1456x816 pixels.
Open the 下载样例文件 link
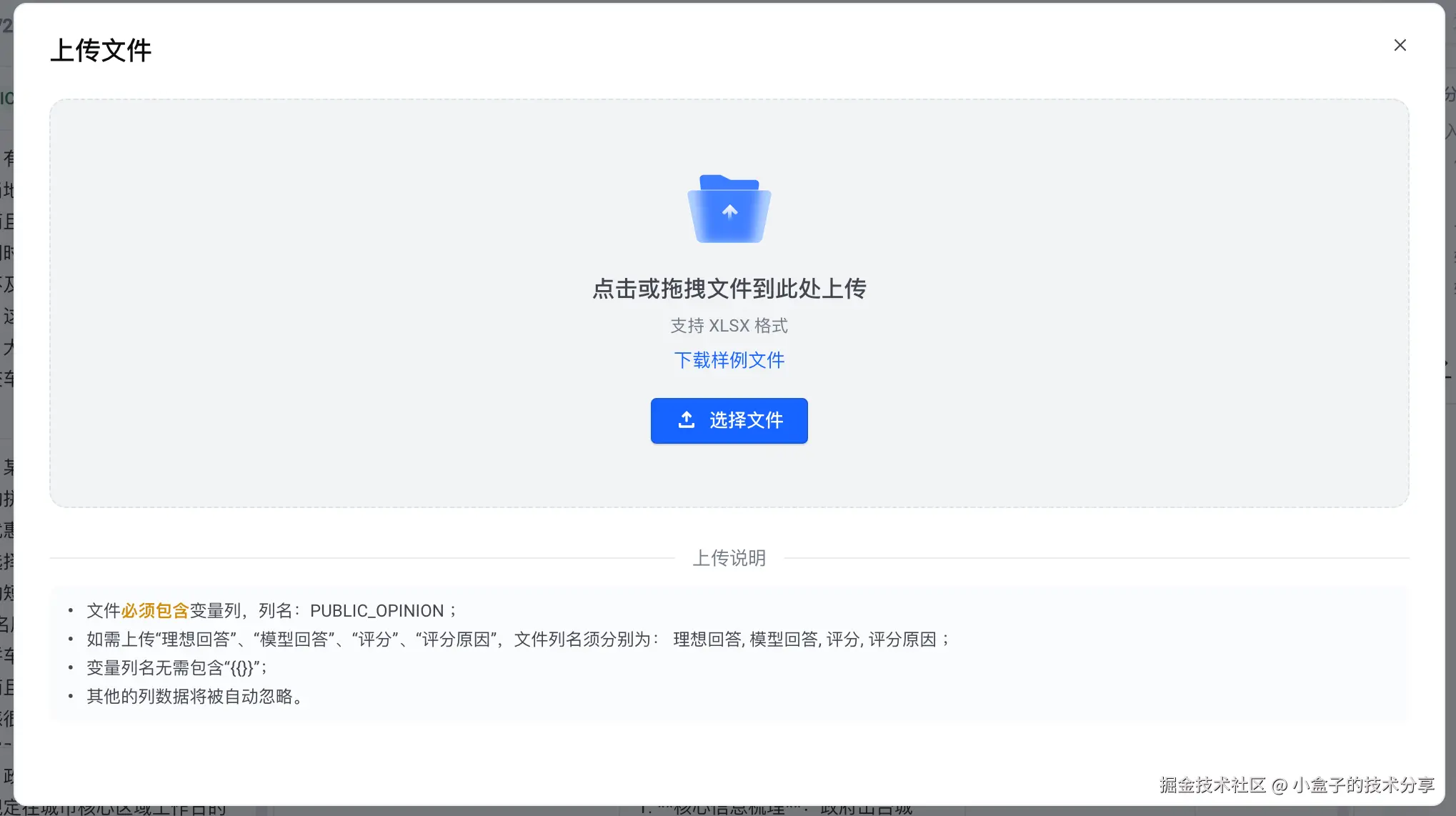[729, 360]
